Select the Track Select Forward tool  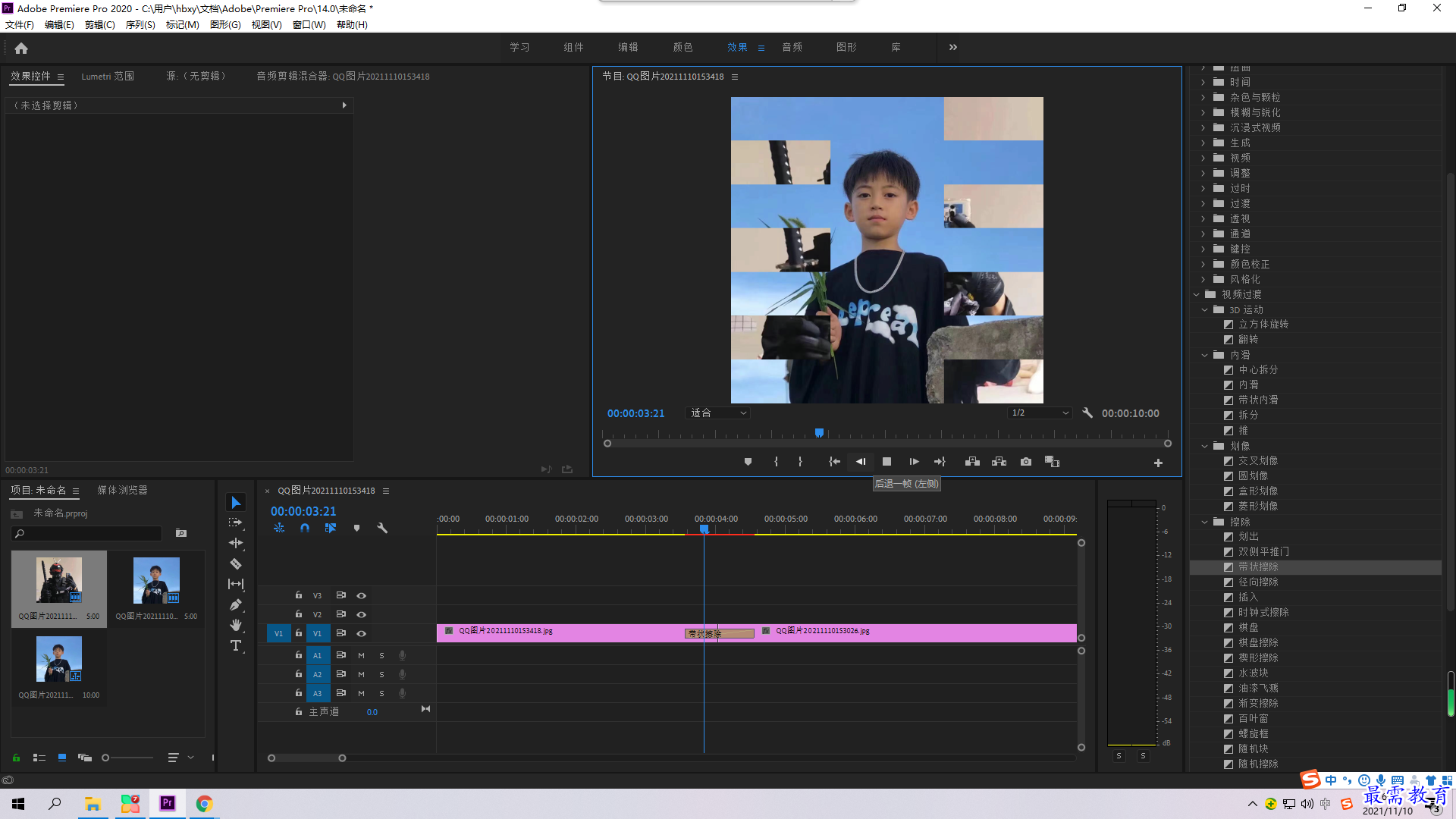pos(236,523)
